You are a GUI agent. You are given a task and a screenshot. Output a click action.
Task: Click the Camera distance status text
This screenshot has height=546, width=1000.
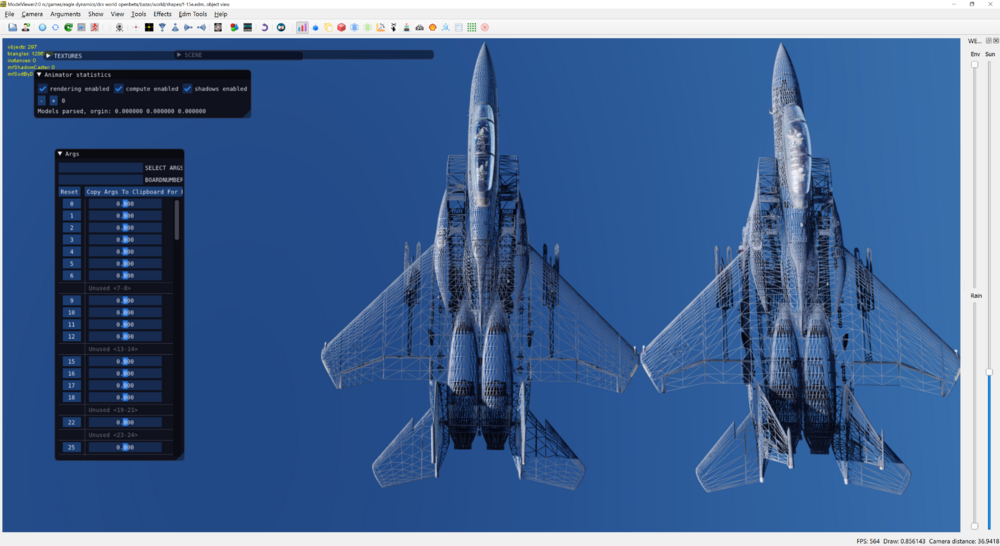pyautogui.click(x=964, y=542)
